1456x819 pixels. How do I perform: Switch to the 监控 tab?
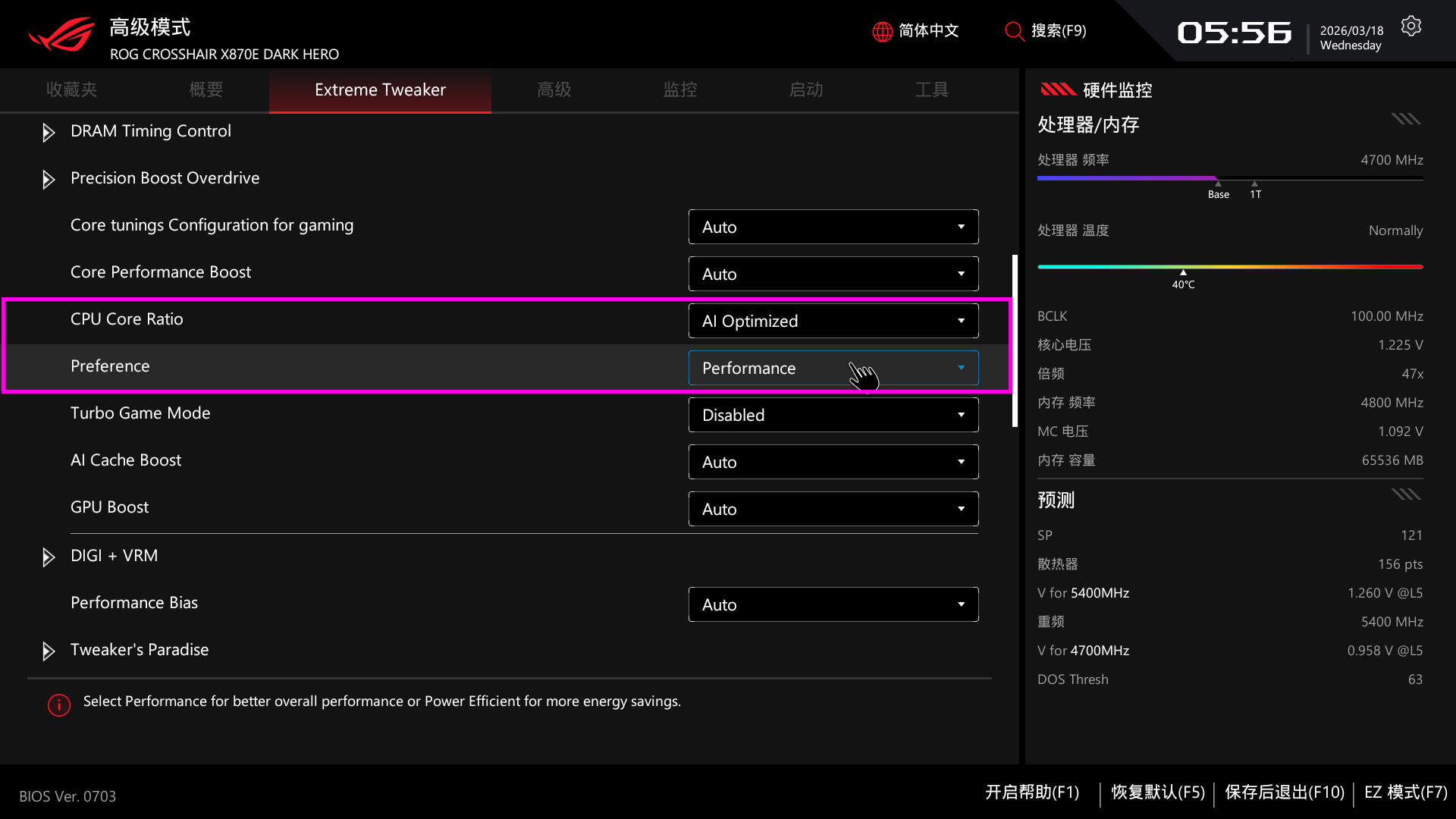[x=679, y=89]
